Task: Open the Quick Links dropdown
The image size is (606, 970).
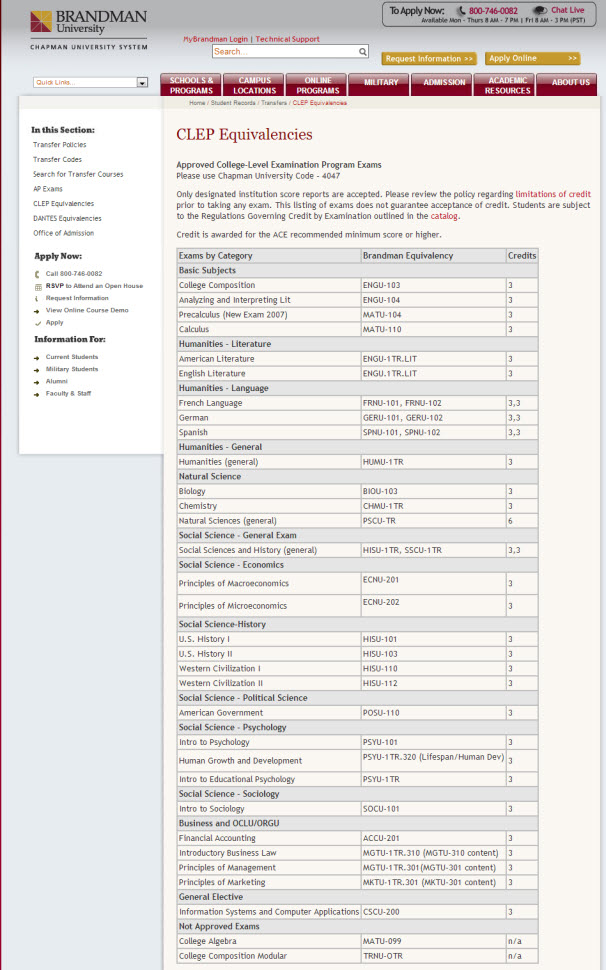Action: 91,82
